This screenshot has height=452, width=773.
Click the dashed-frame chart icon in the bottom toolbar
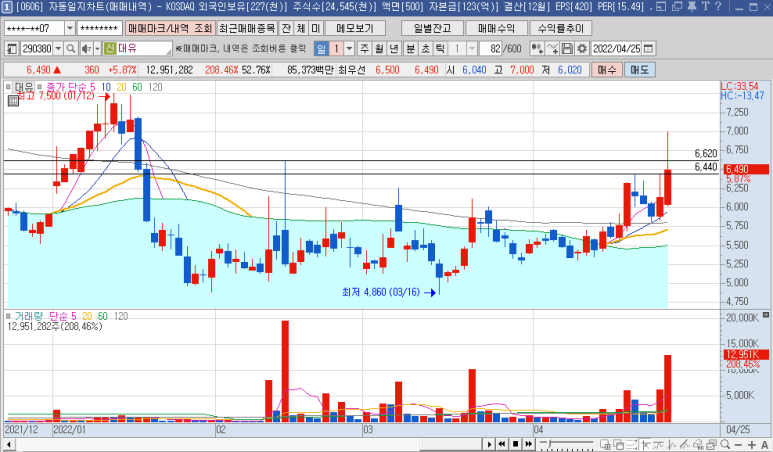(x=632, y=444)
